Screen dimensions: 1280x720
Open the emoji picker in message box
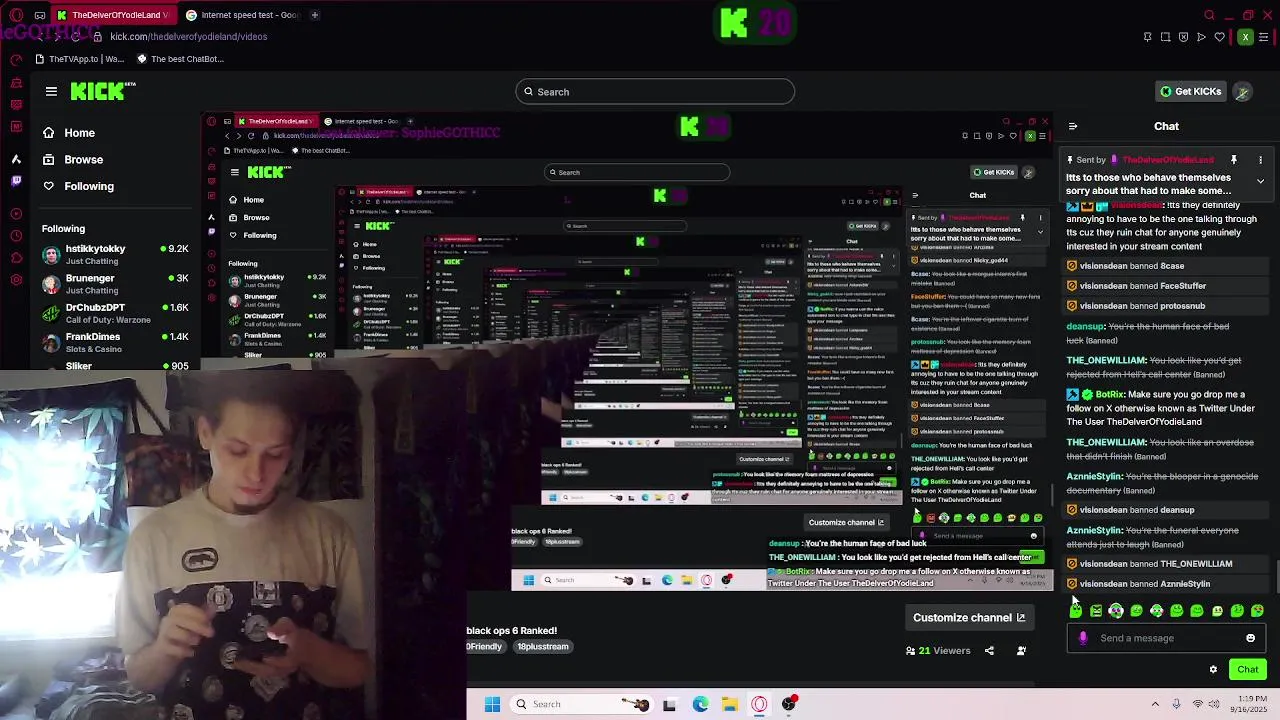tap(1250, 638)
